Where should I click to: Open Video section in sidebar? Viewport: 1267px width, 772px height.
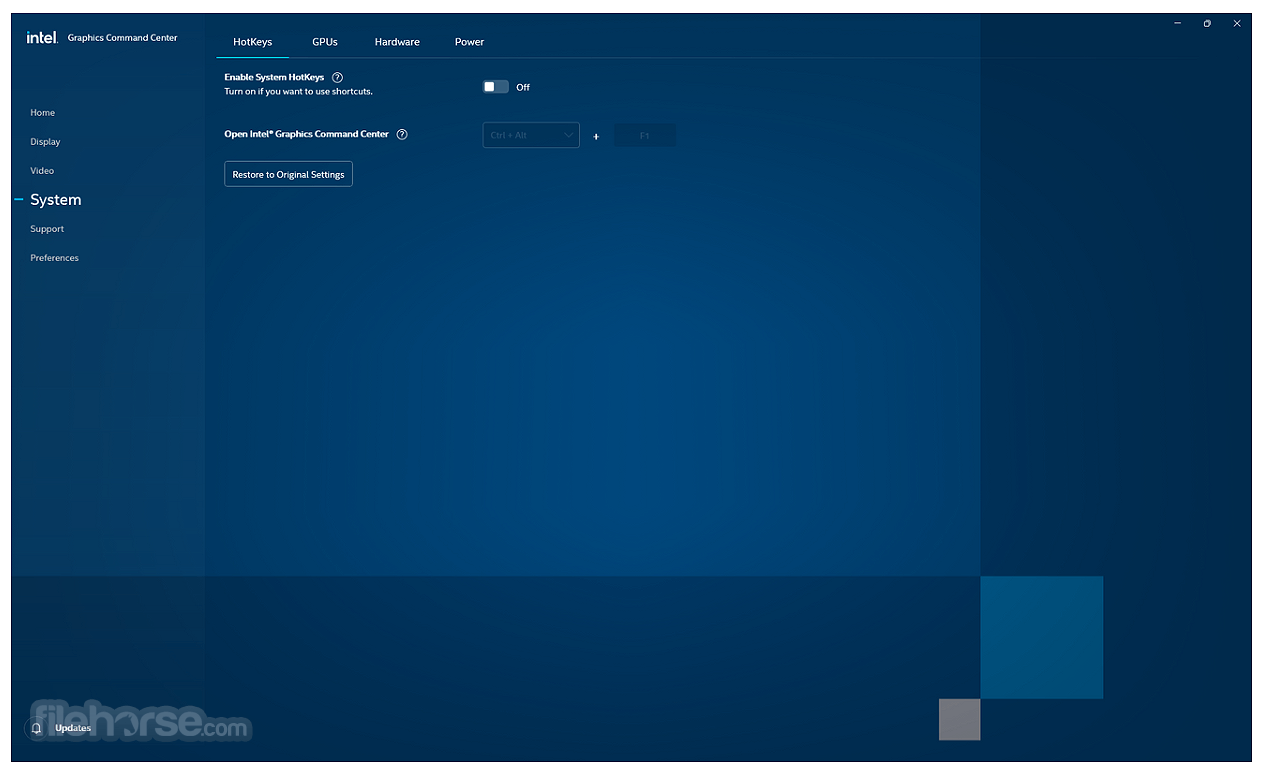[x=42, y=171]
